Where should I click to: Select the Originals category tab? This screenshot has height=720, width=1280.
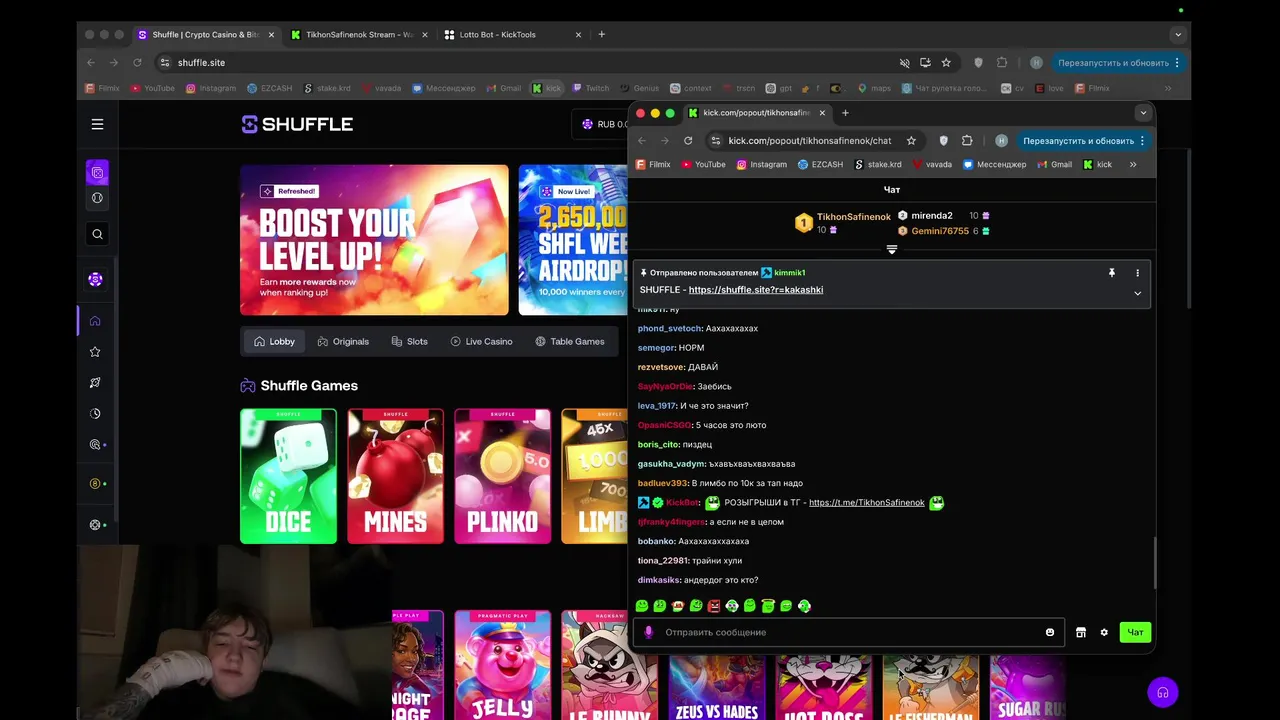343,341
